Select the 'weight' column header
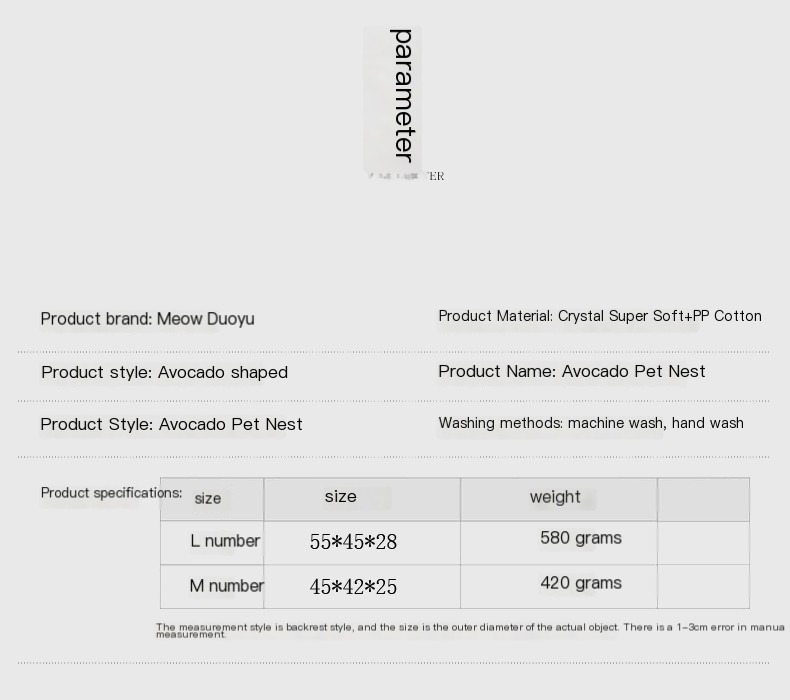The width and height of the screenshot is (790, 700). tap(555, 497)
